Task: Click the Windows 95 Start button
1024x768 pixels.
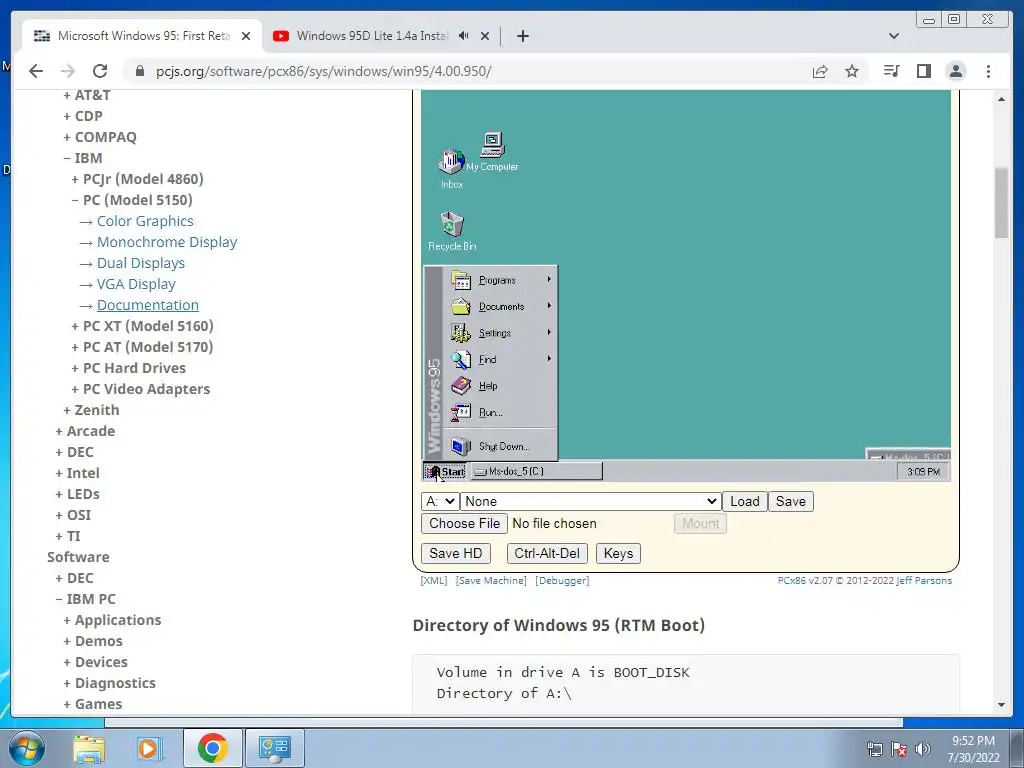Action: [445, 472]
